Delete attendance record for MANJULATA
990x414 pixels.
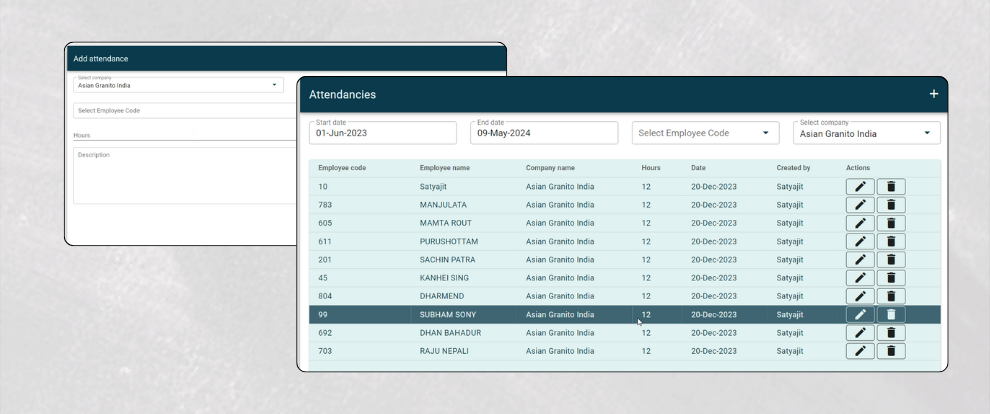pos(890,205)
